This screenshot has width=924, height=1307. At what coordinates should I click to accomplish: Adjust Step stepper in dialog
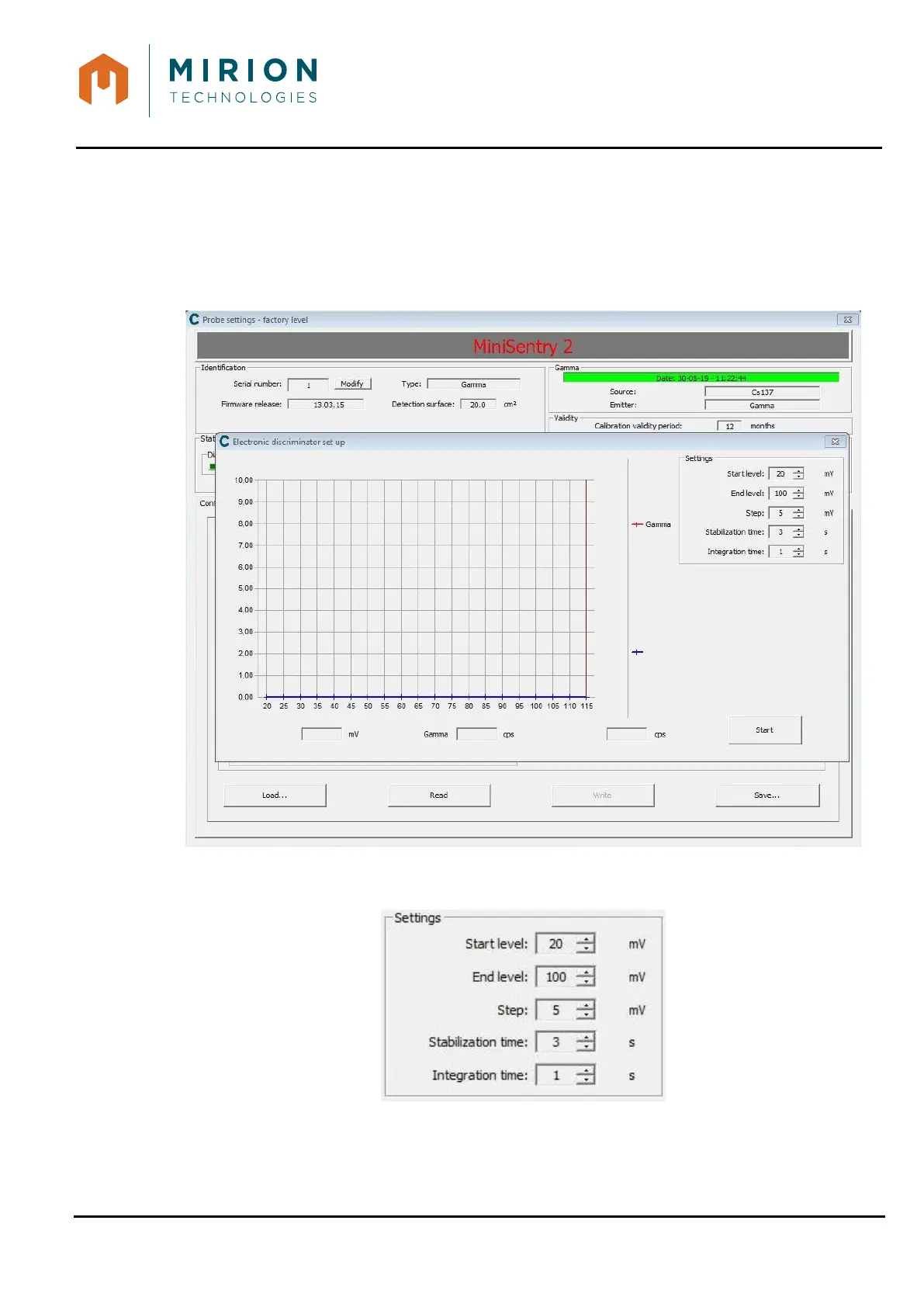[x=798, y=513]
